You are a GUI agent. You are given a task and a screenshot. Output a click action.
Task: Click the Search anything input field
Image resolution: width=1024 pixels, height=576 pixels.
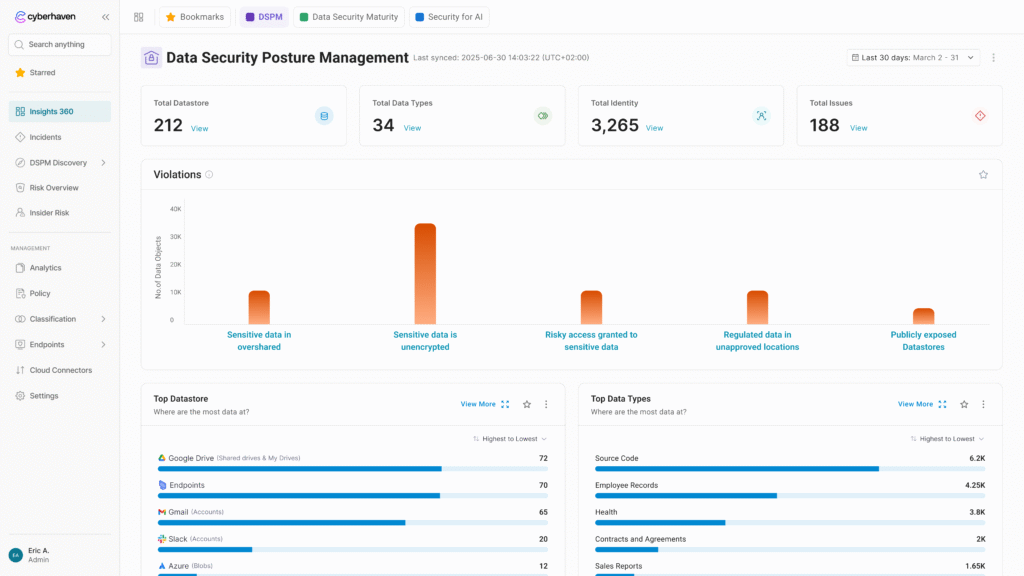60,45
